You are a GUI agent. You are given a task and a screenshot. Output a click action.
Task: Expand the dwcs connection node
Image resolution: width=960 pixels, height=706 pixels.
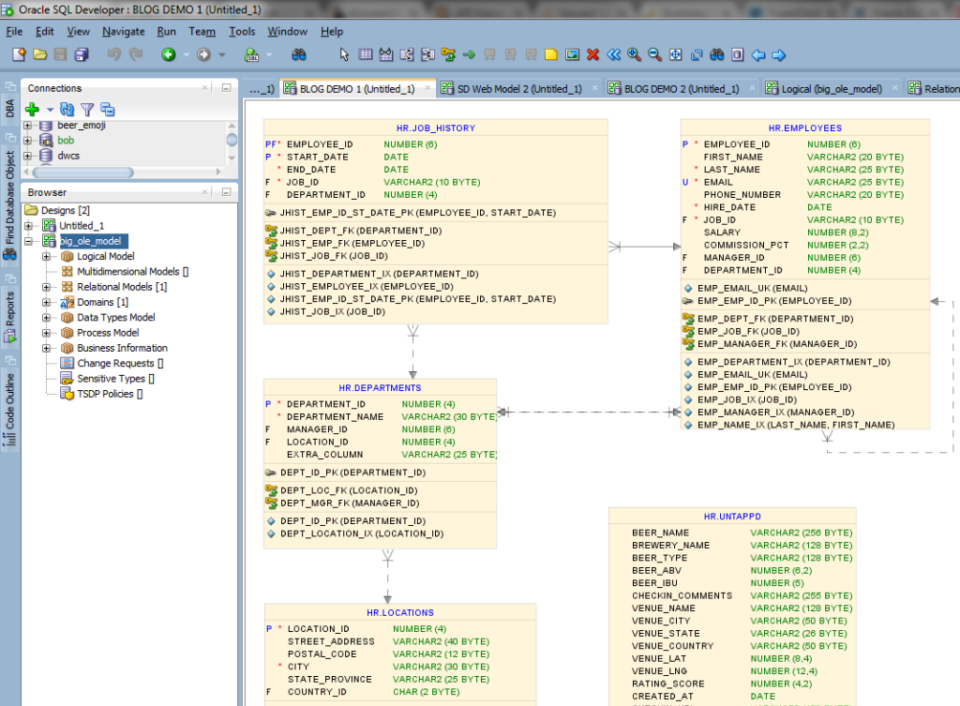[x=27, y=155]
